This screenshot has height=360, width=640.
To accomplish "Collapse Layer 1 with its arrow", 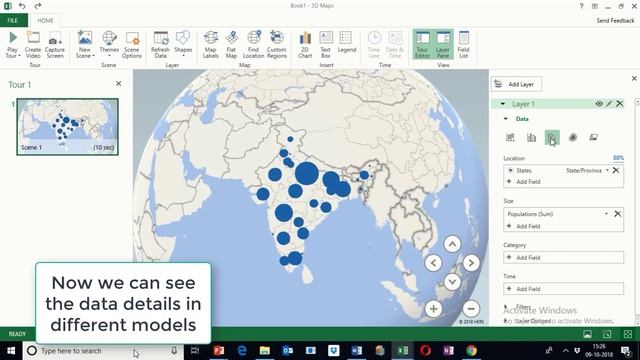I will coord(503,104).
